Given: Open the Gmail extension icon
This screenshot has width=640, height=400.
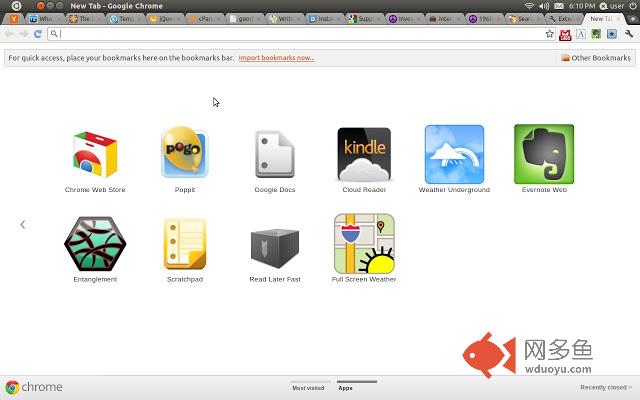Looking at the screenshot, I should tap(565, 35).
